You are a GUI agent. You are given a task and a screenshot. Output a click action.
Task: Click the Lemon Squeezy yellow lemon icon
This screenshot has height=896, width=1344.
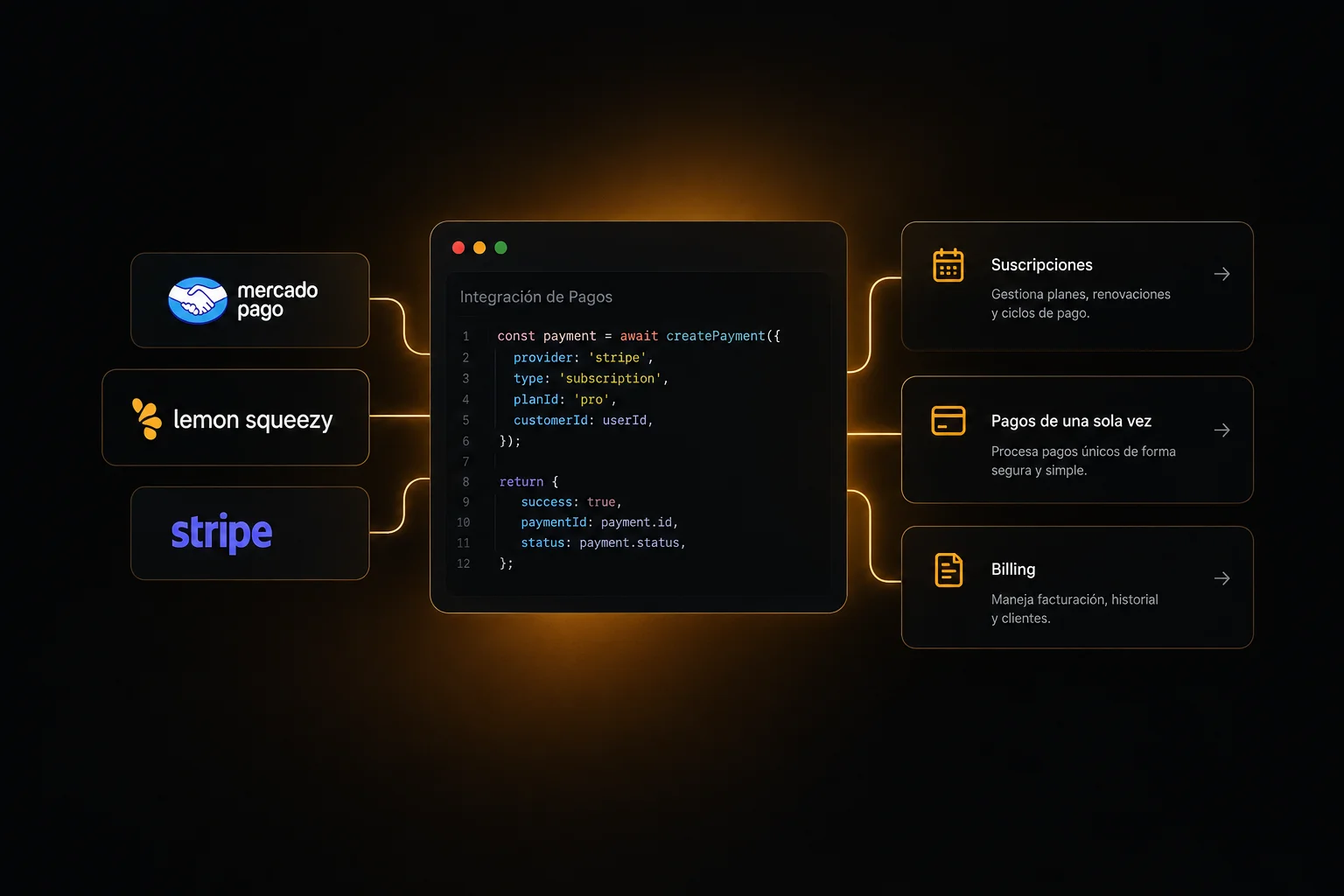pos(147,418)
